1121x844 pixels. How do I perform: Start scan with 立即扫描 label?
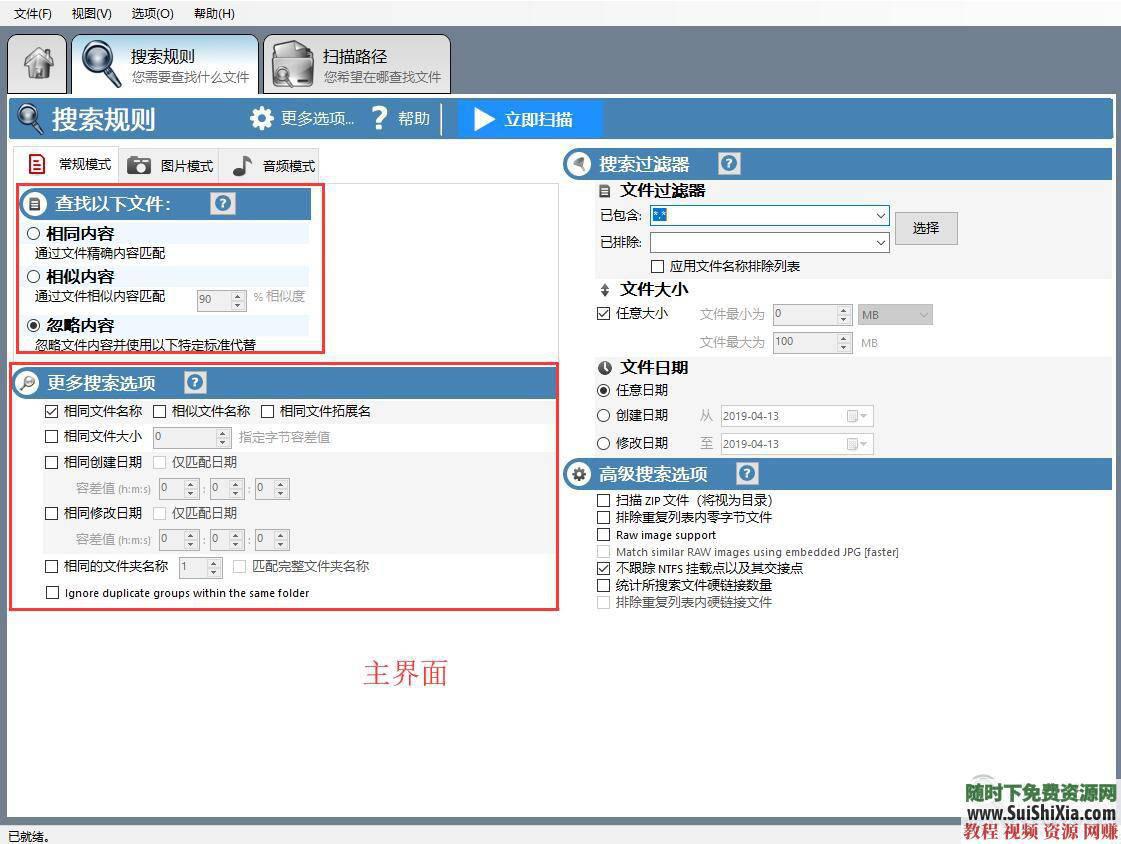[538, 119]
